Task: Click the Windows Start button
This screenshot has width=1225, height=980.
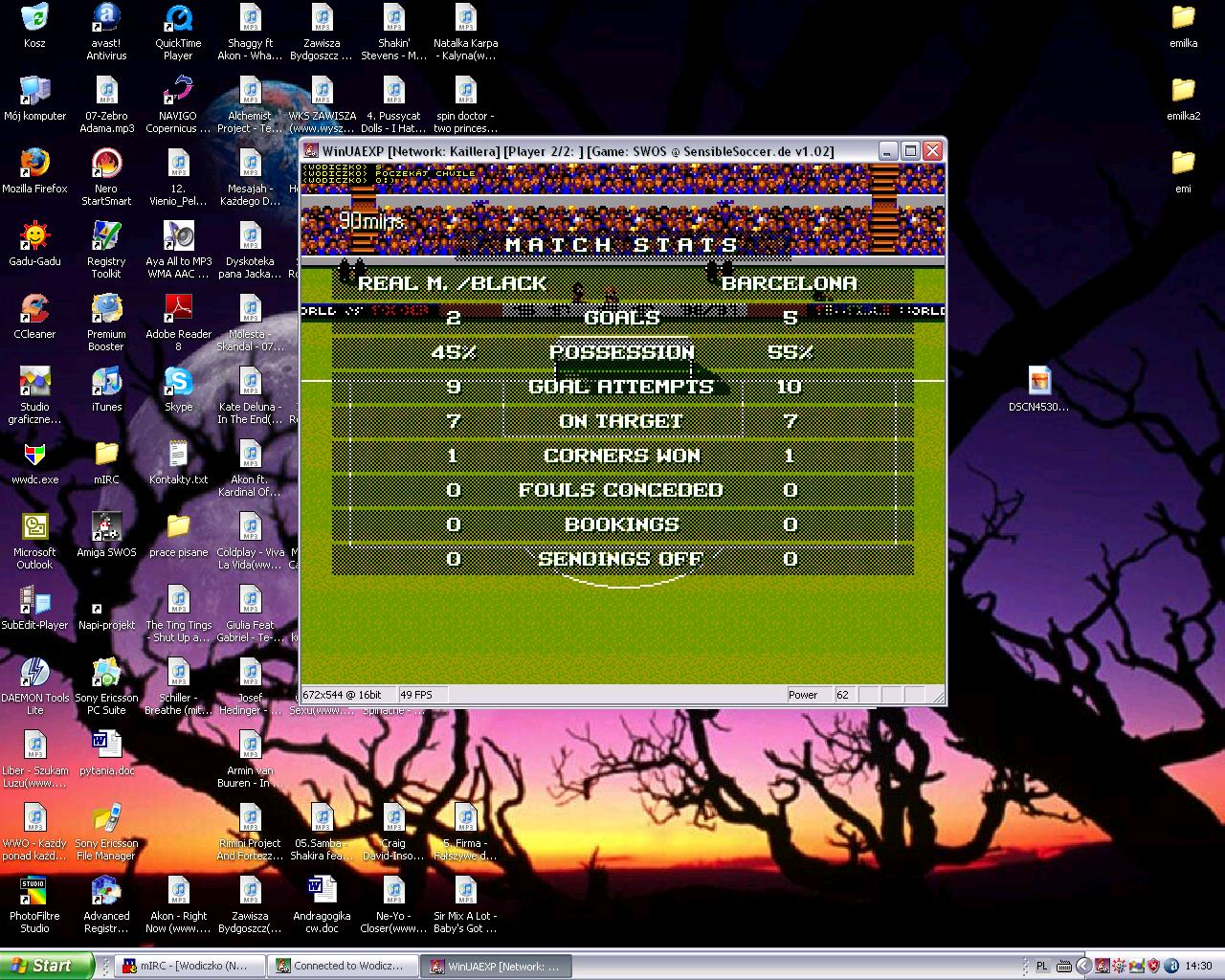Action: coord(43,966)
